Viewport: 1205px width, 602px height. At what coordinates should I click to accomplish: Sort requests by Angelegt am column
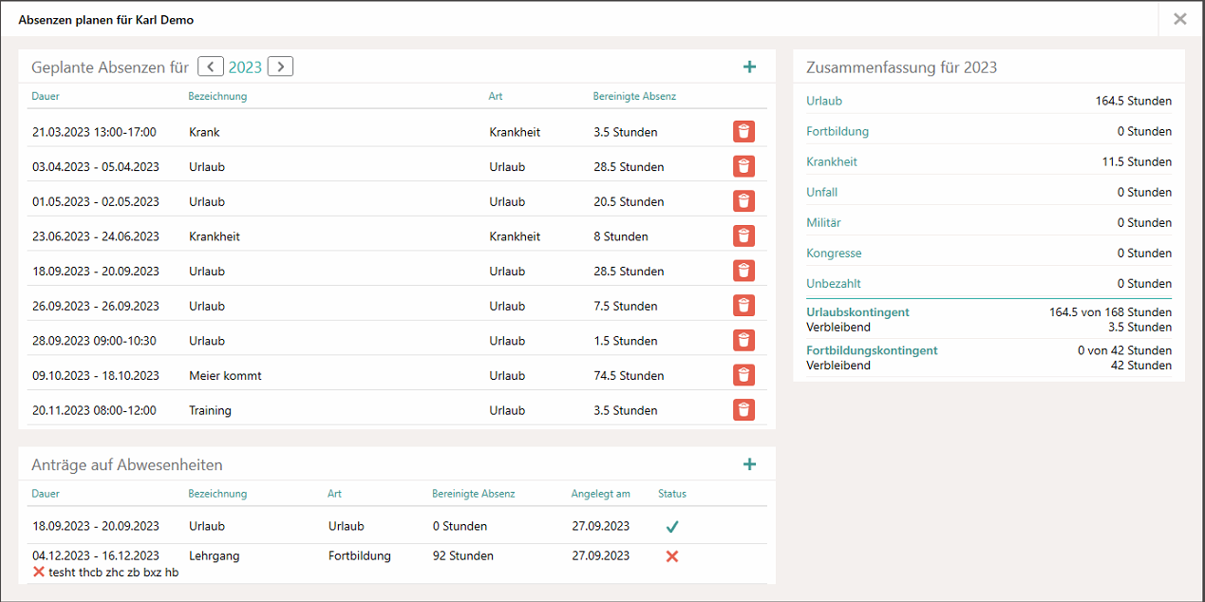(x=600, y=494)
